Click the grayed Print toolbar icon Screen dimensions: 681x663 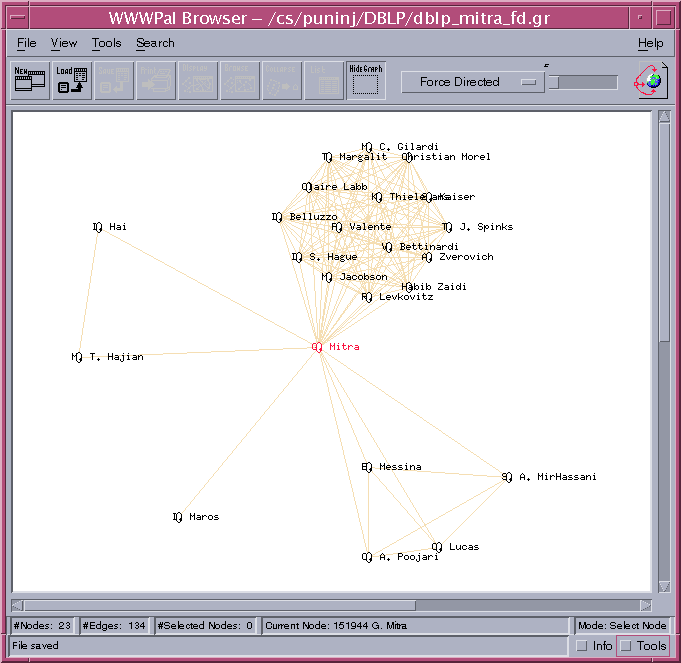tap(156, 81)
